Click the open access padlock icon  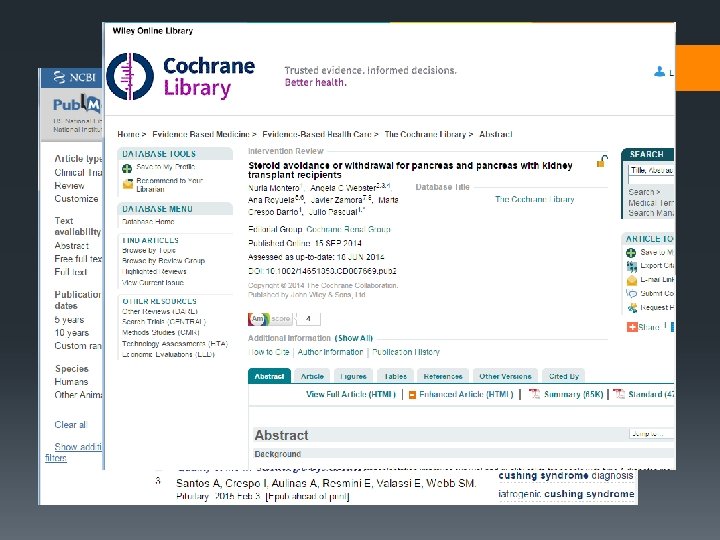coord(602,161)
